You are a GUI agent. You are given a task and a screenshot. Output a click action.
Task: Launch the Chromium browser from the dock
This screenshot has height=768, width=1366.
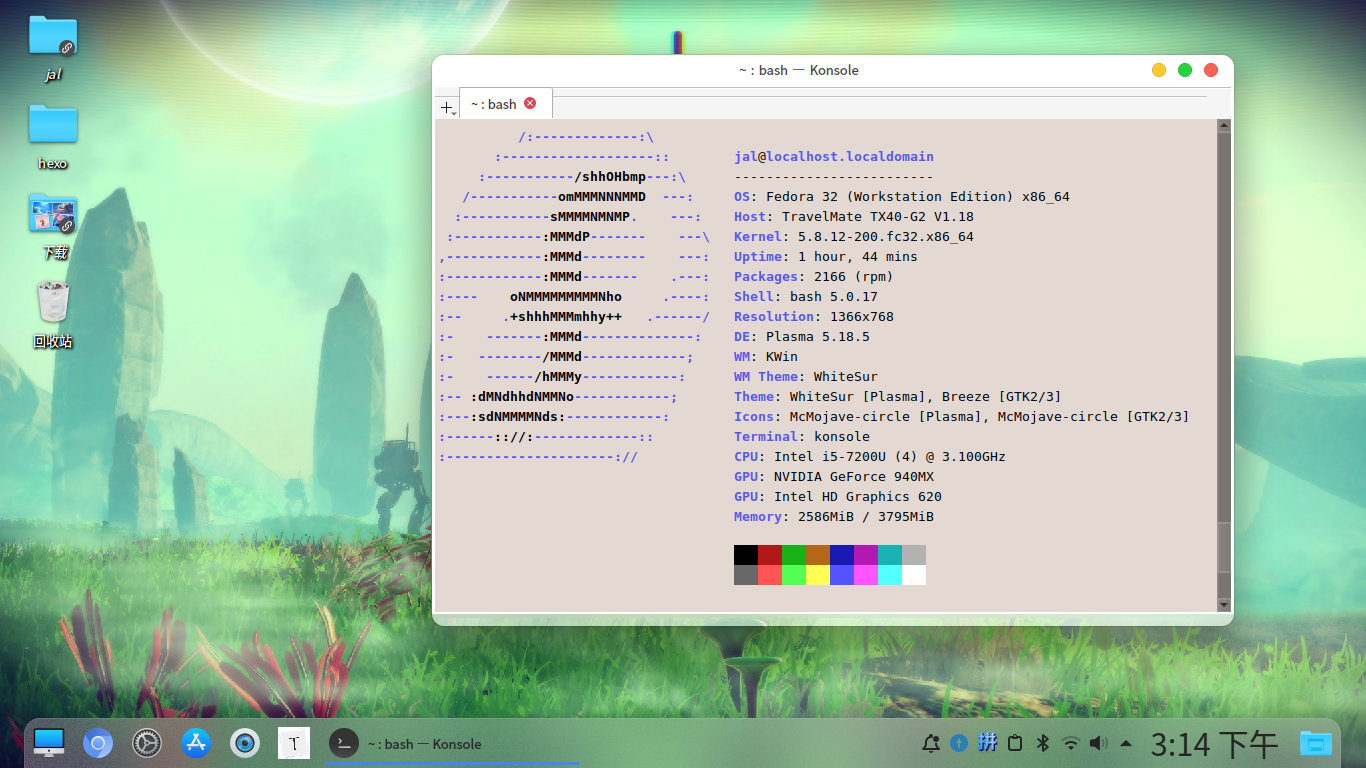coord(98,743)
